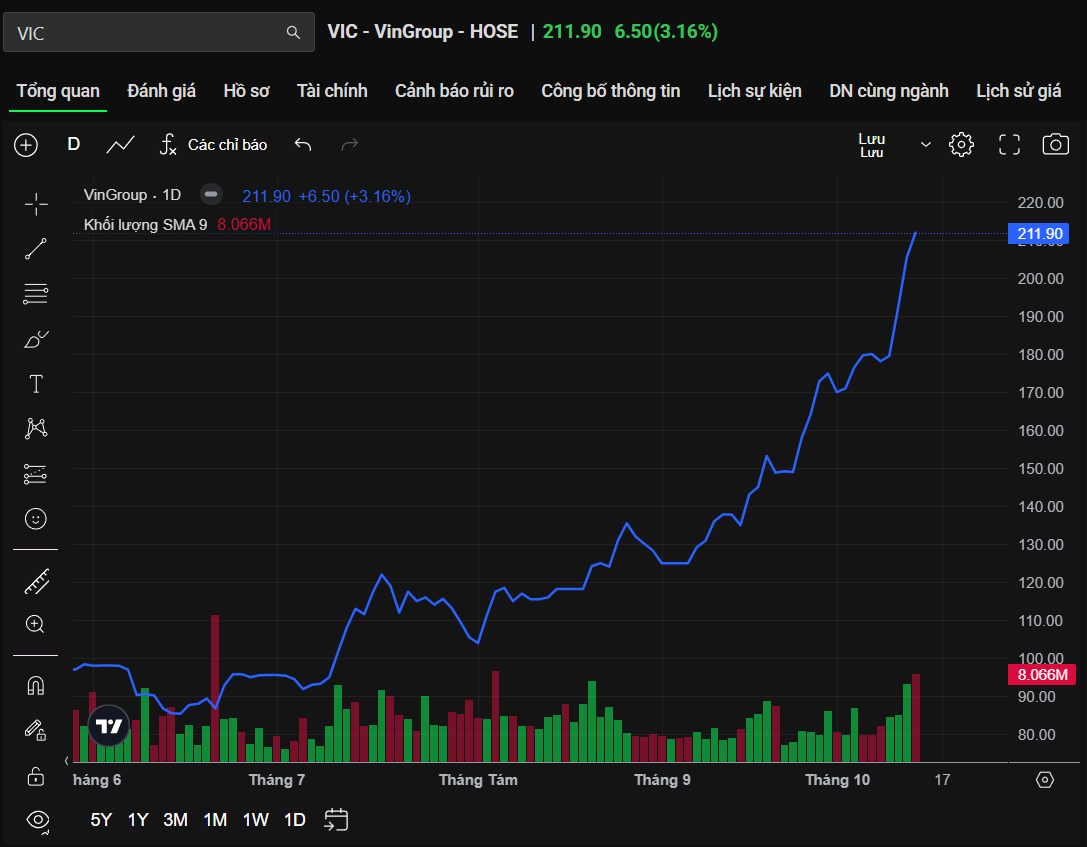Take a chart snapshot with camera icon
This screenshot has height=847, width=1087.
(1055, 145)
